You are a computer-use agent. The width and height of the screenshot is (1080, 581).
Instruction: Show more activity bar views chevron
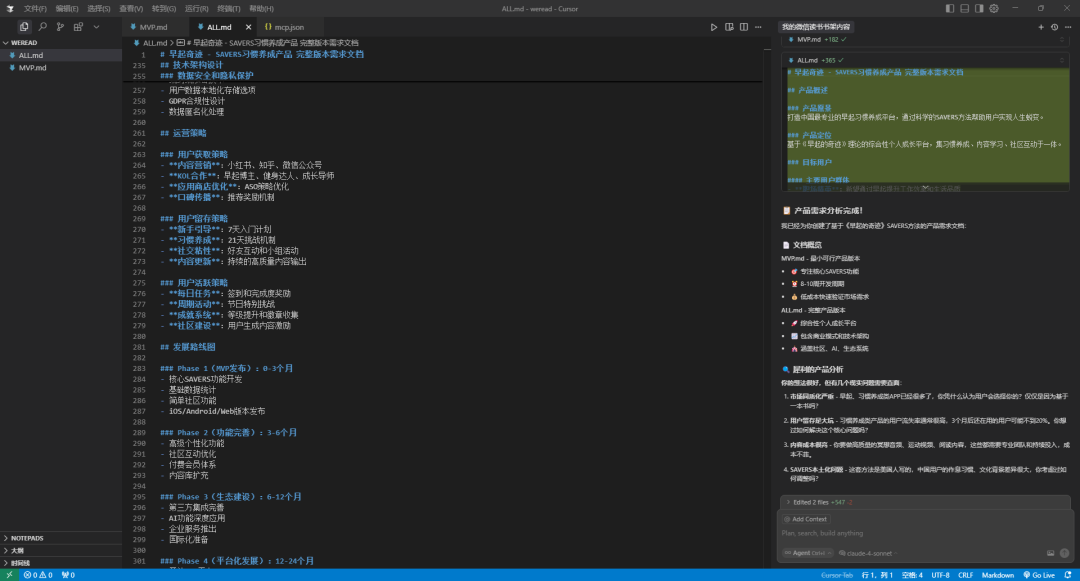tap(96, 27)
